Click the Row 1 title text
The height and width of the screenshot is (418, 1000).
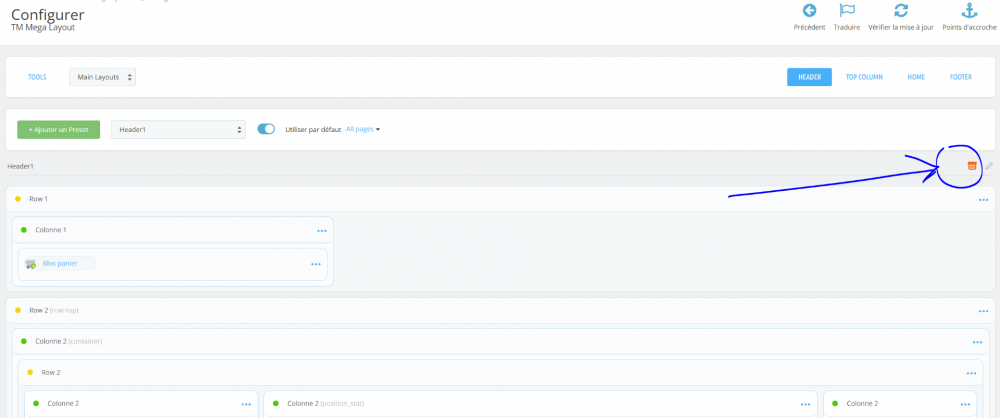point(38,199)
